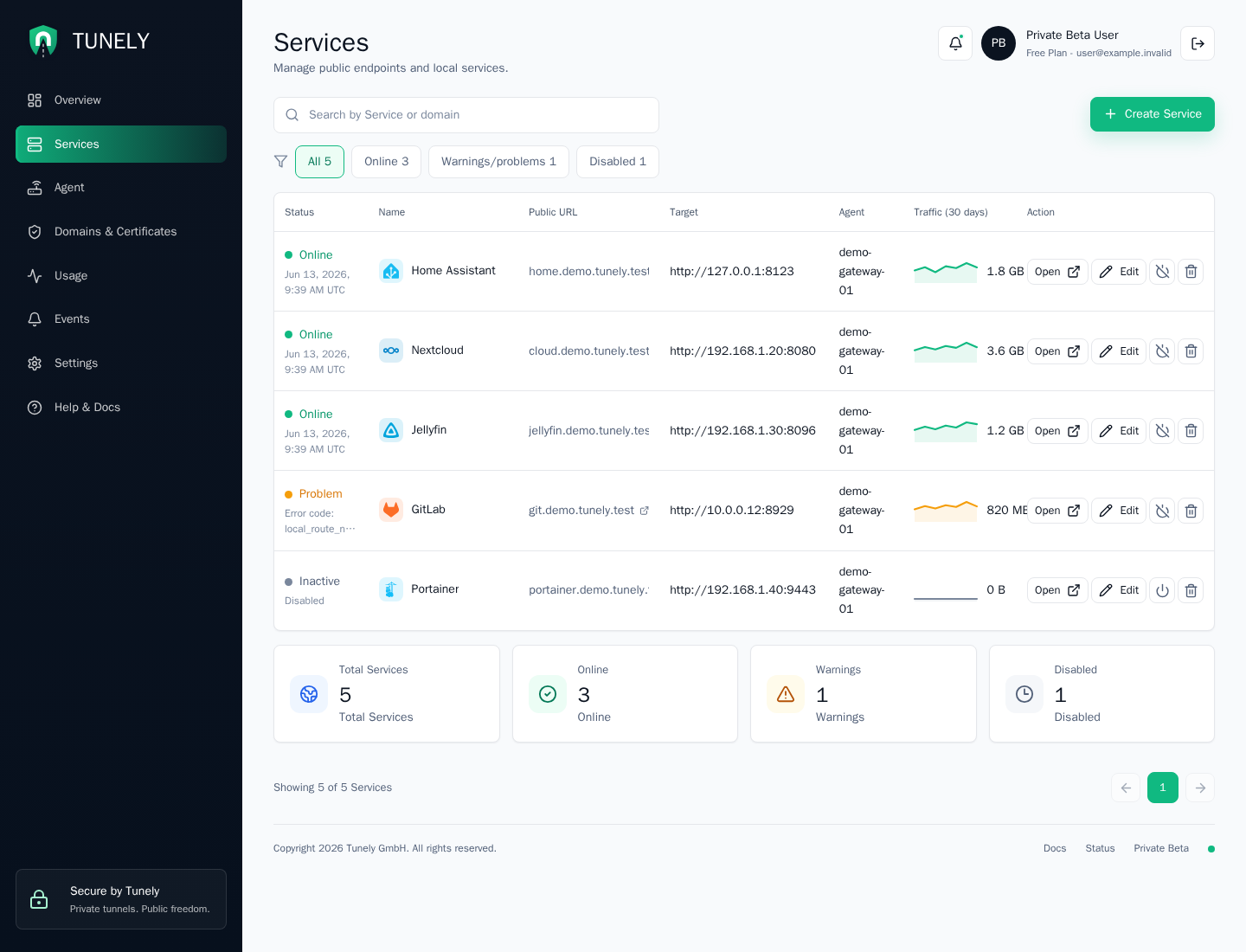
Task: Click the Jellyfin app icon
Action: [391, 430]
